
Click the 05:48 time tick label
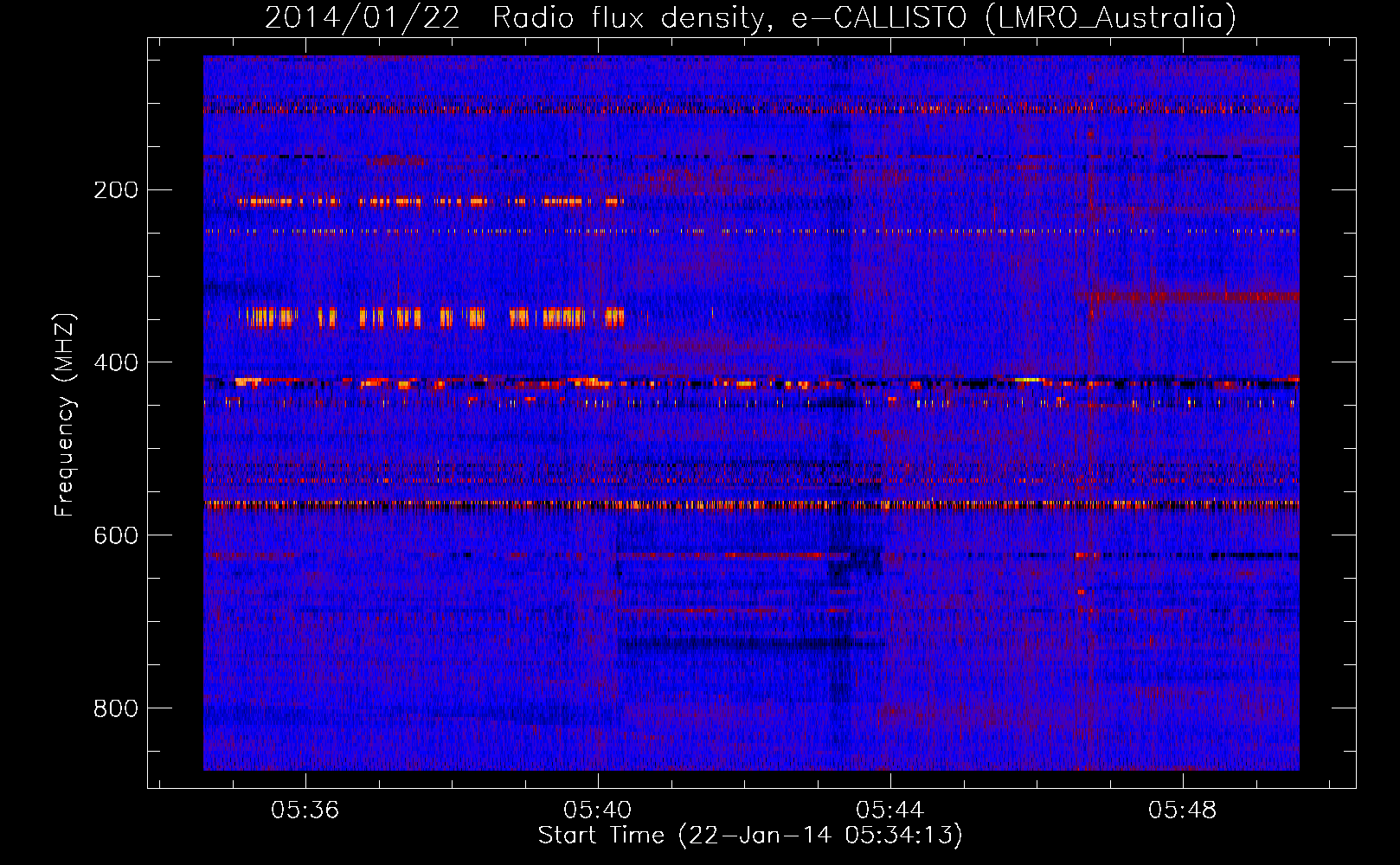tap(1182, 811)
